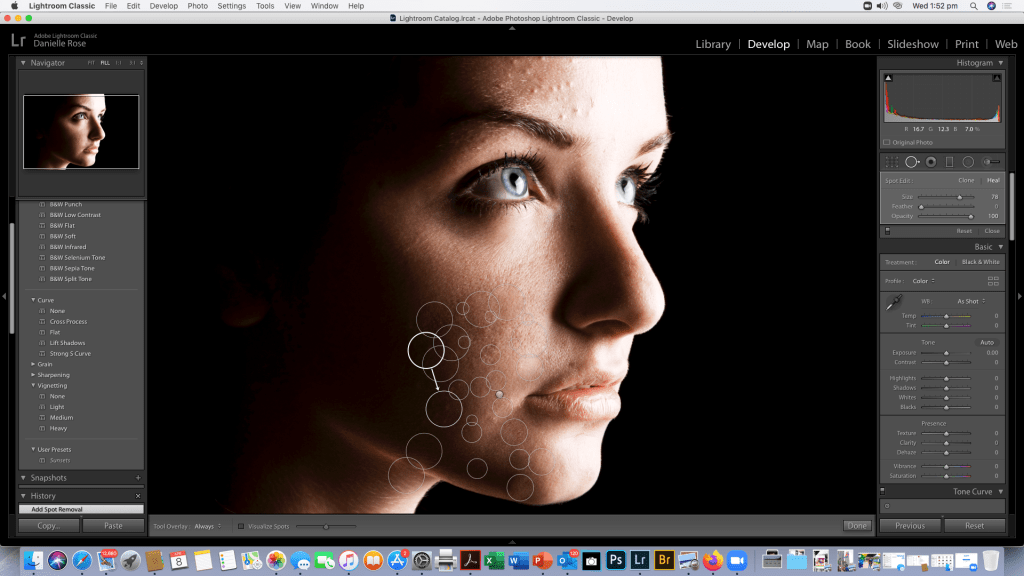Select the Spot Removal tool icon
1024x576 pixels.
pyautogui.click(x=911, y=162)
